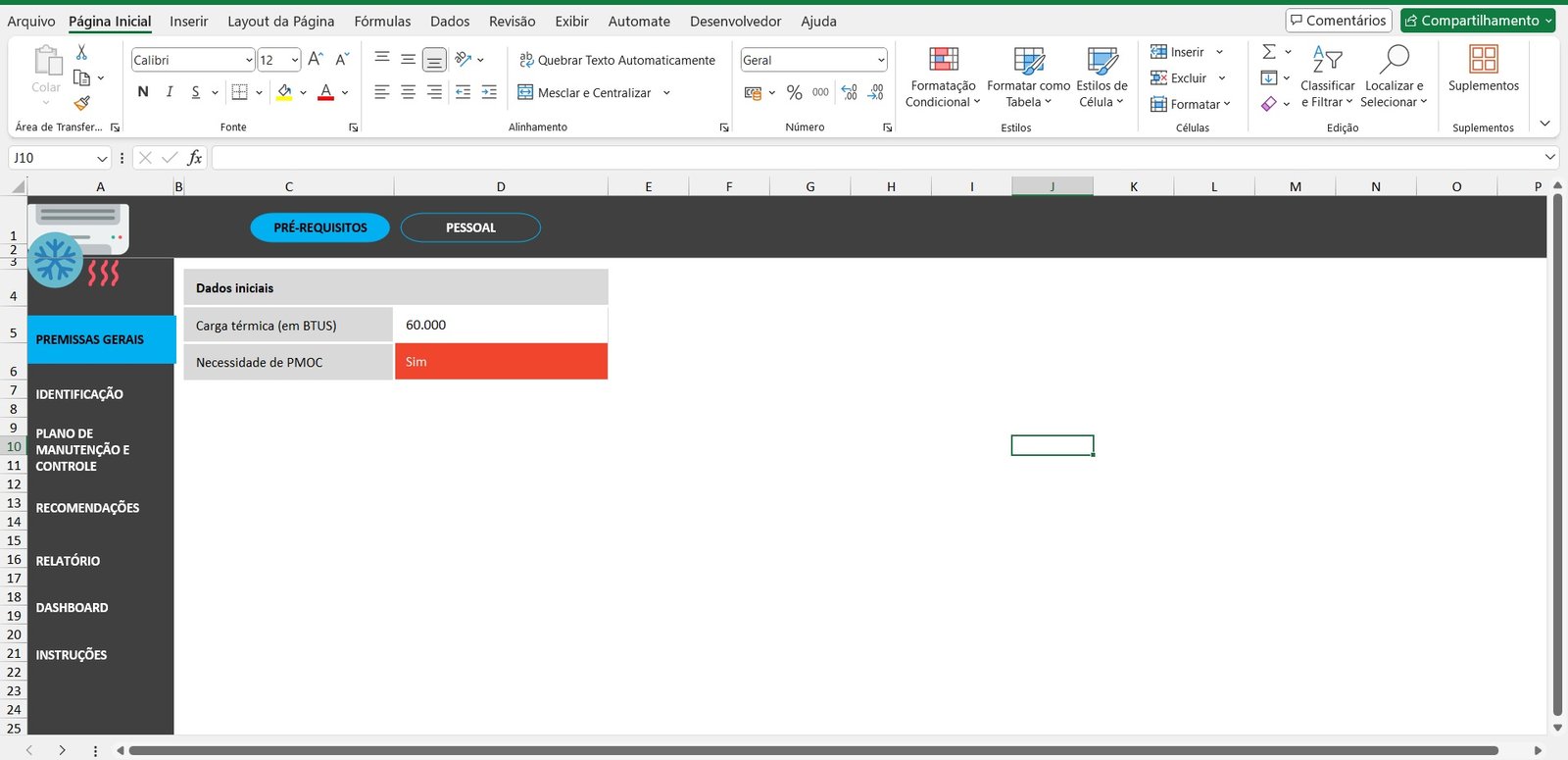Image resolution: width=1568 pixels, height=760 pixels.
Task: Switch to the Inserir tab
Action: 188,21
